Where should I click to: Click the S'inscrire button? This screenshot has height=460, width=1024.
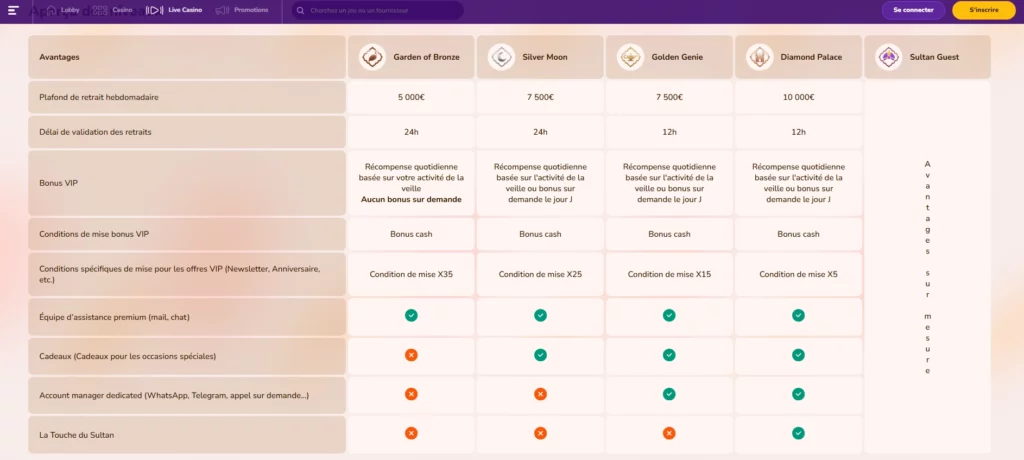(984, 10)
